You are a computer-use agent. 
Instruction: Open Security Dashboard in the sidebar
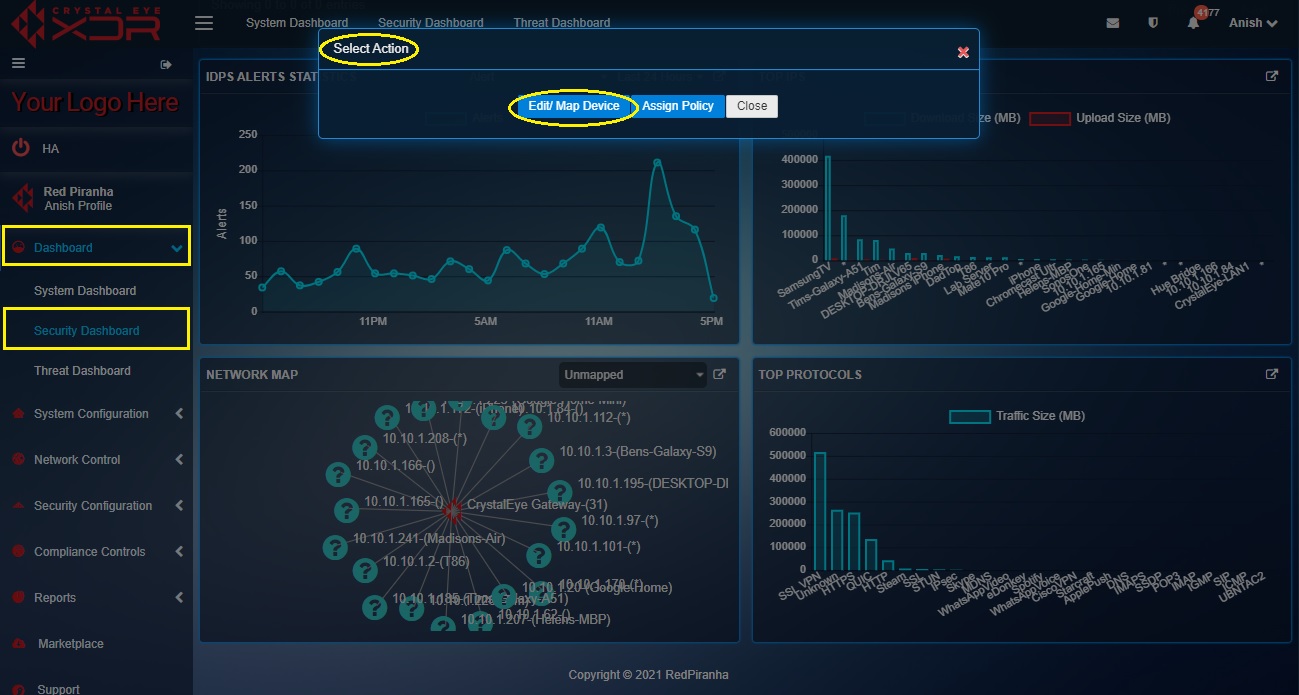coord(87,331)
